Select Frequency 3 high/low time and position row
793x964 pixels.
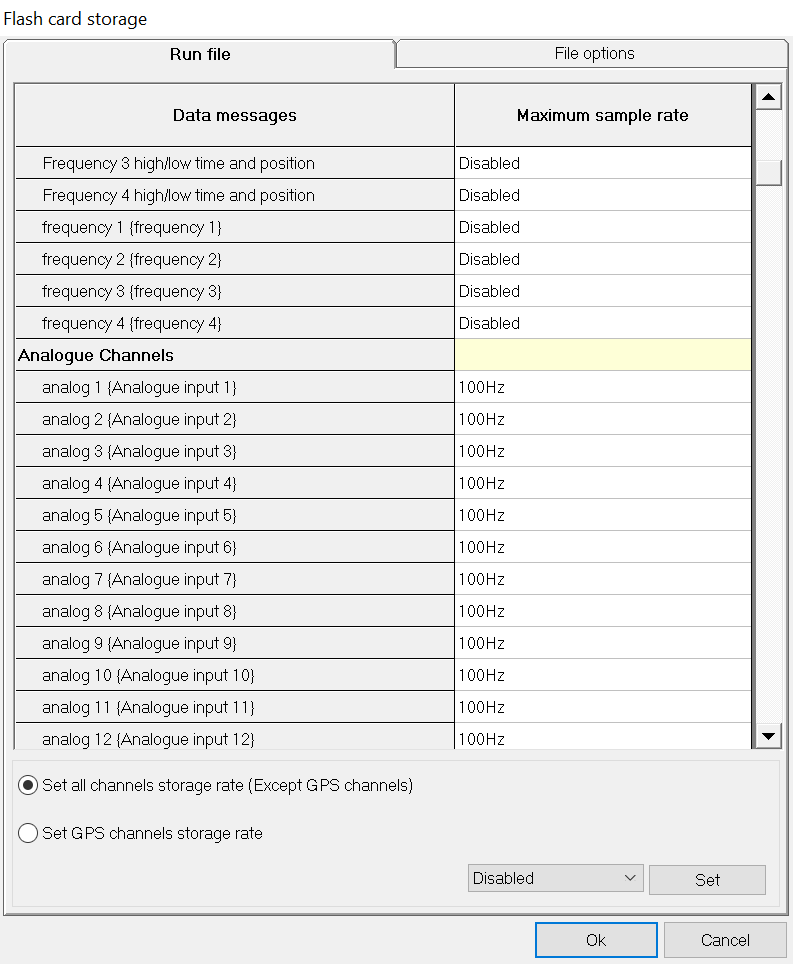tap(234, 163)
